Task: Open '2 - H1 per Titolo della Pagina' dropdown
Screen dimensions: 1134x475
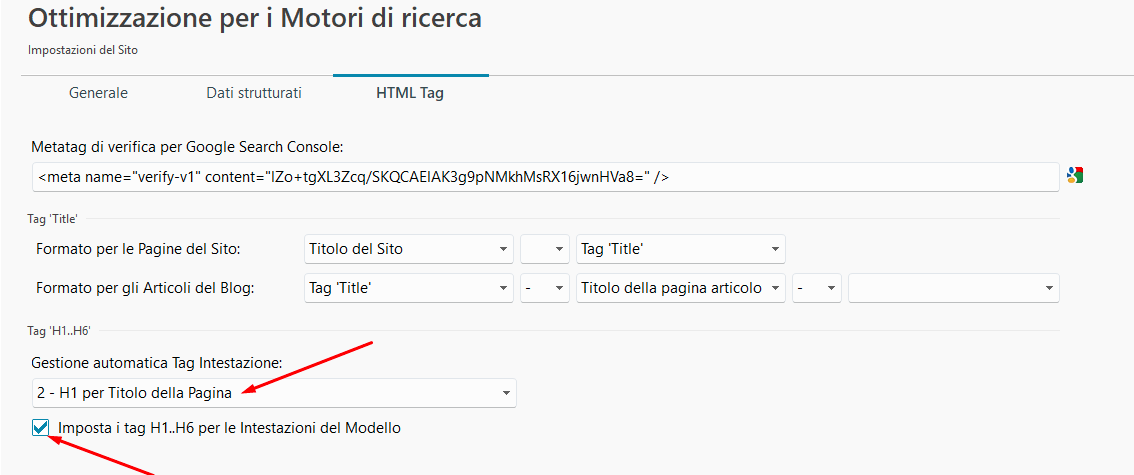Action: pyautogui.click(x=273, y=393)
